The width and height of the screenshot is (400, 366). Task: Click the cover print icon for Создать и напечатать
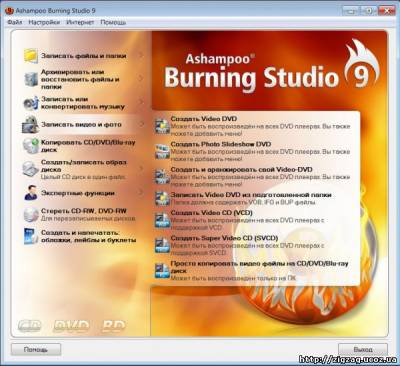click(31, 236)
